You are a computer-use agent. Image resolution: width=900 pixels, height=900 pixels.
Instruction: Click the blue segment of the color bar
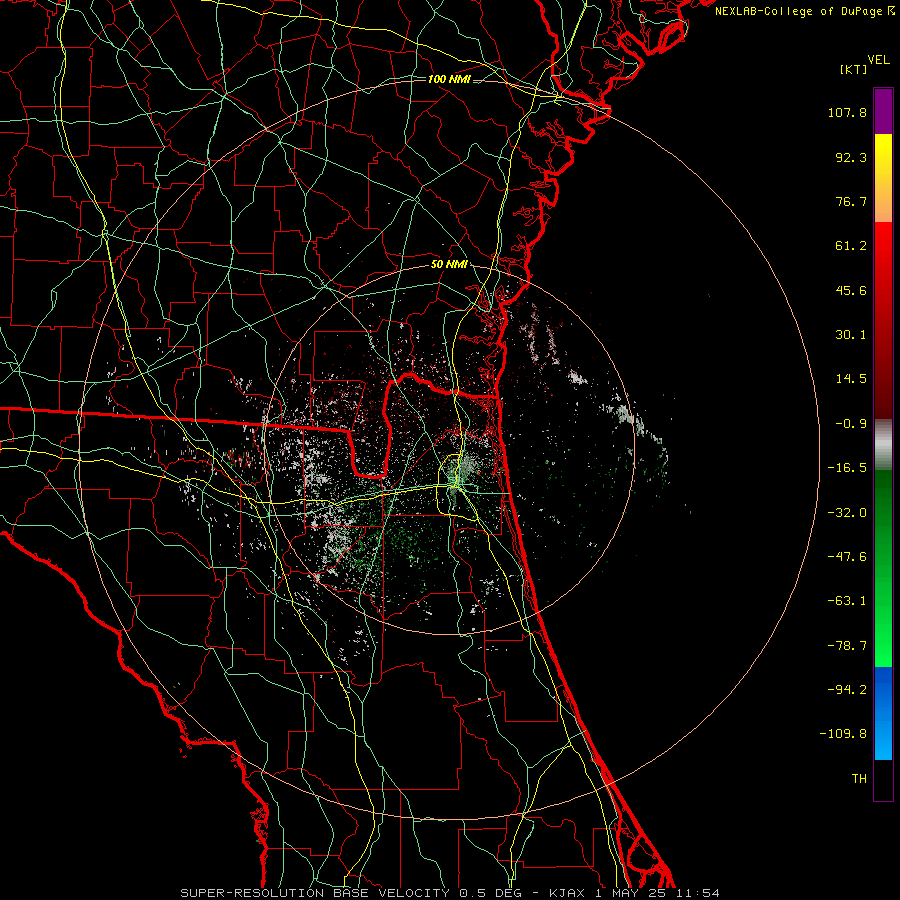(883, 713)
